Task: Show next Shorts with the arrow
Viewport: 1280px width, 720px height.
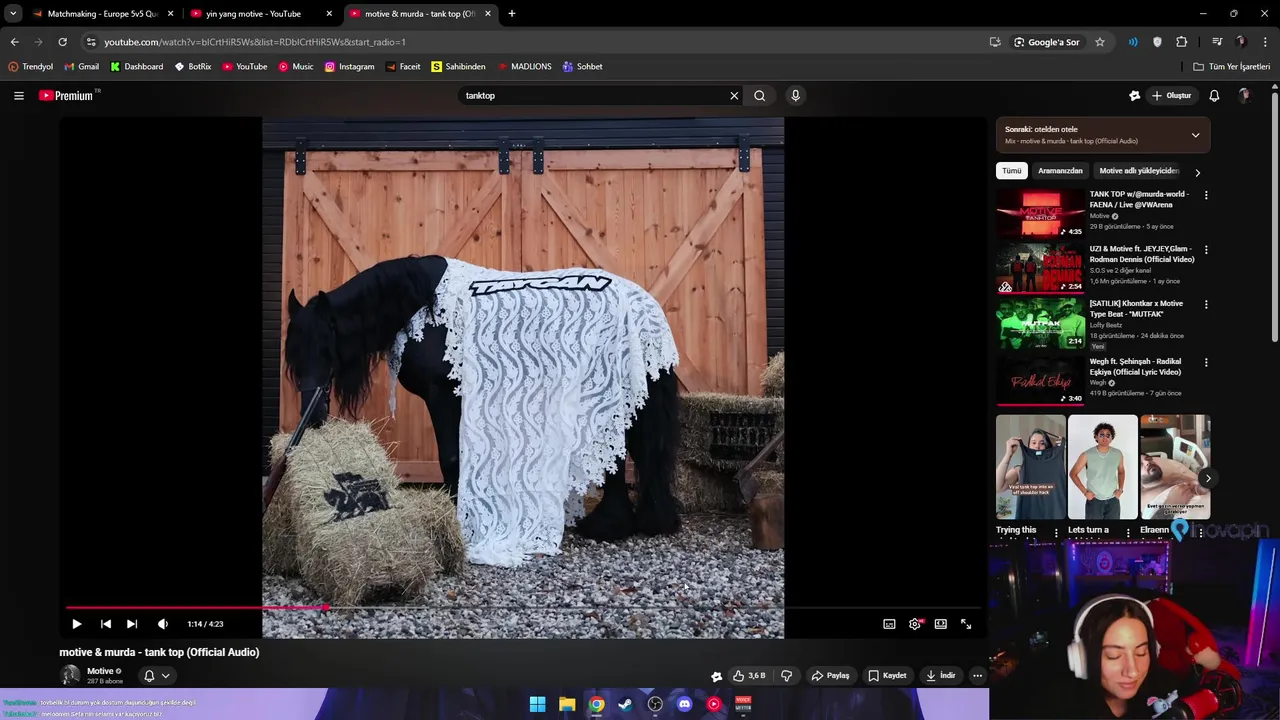Action: pos(1207,478)
